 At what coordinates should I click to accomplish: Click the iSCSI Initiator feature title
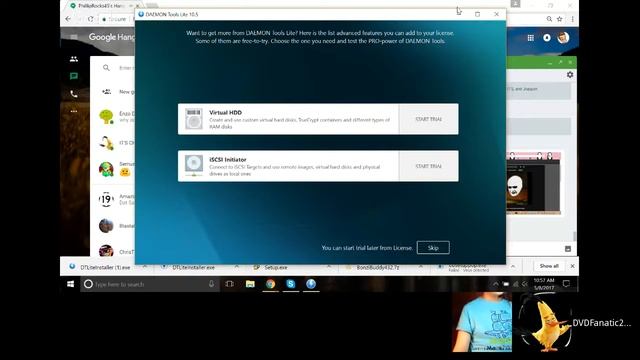pos(227,160)
